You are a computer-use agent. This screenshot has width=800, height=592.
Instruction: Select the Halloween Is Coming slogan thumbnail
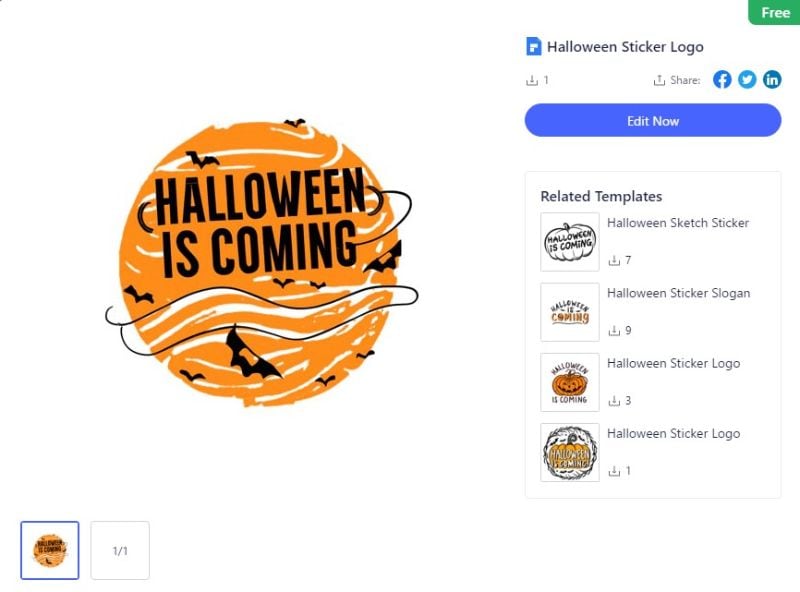(x=570, y=312)
